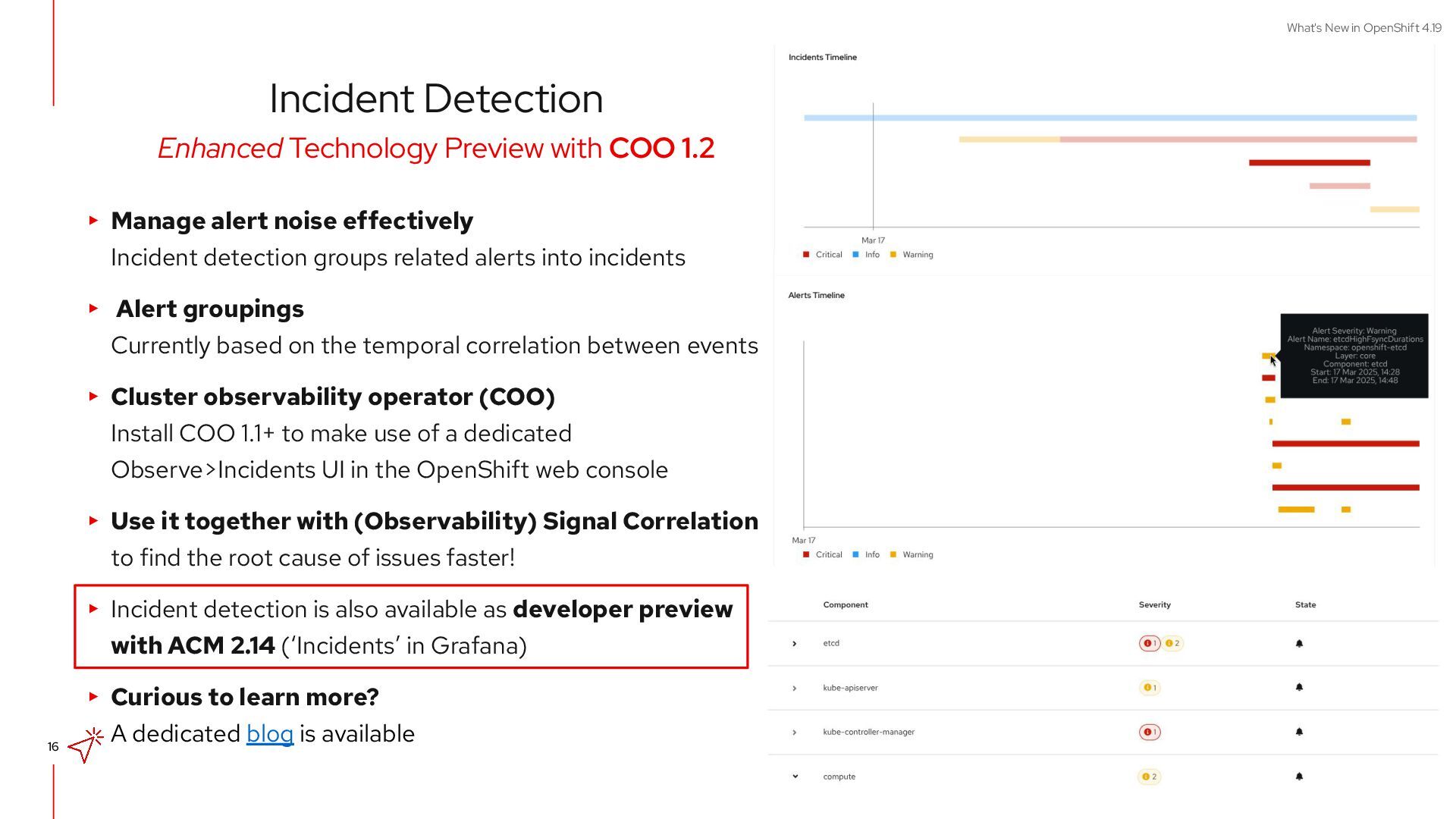Expand the kube-controller-manager row chevron
The width and height of the screenshot is (1456, 819).
(x=794, y=733)
